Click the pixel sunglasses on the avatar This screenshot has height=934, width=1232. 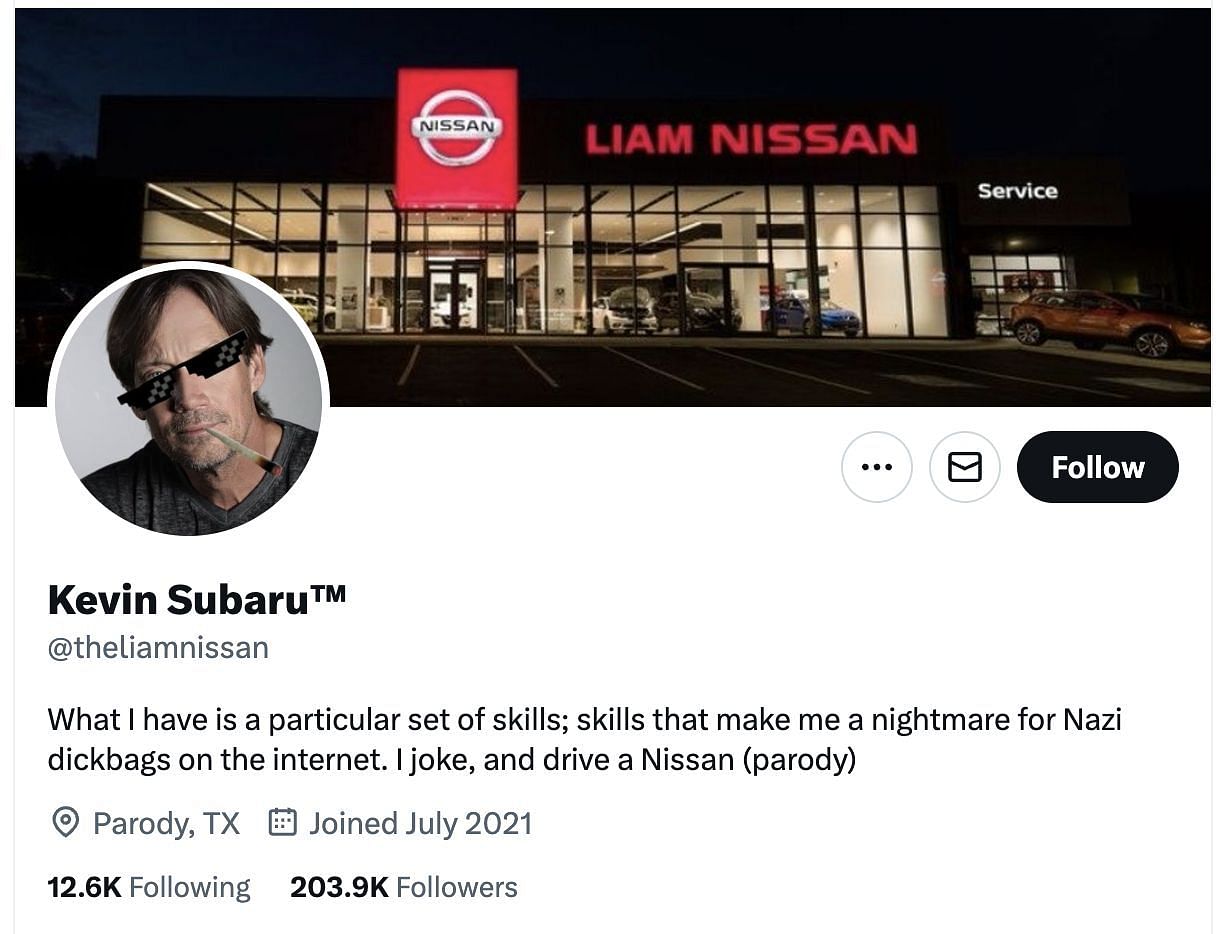[x=185, y=370]
